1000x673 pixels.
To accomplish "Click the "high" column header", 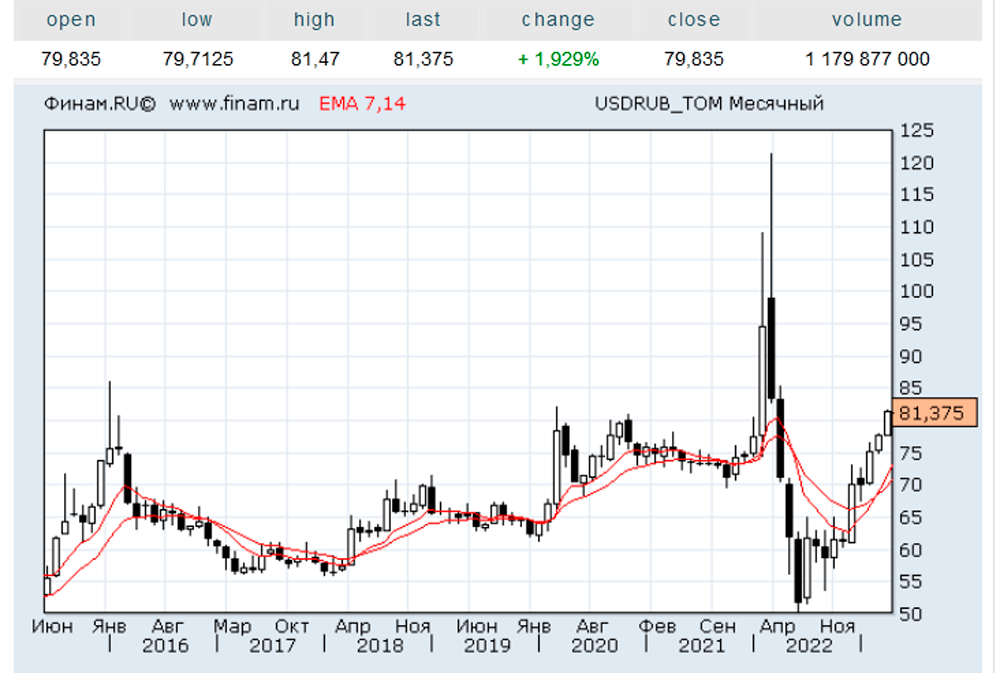I will (x=314, y=20).
